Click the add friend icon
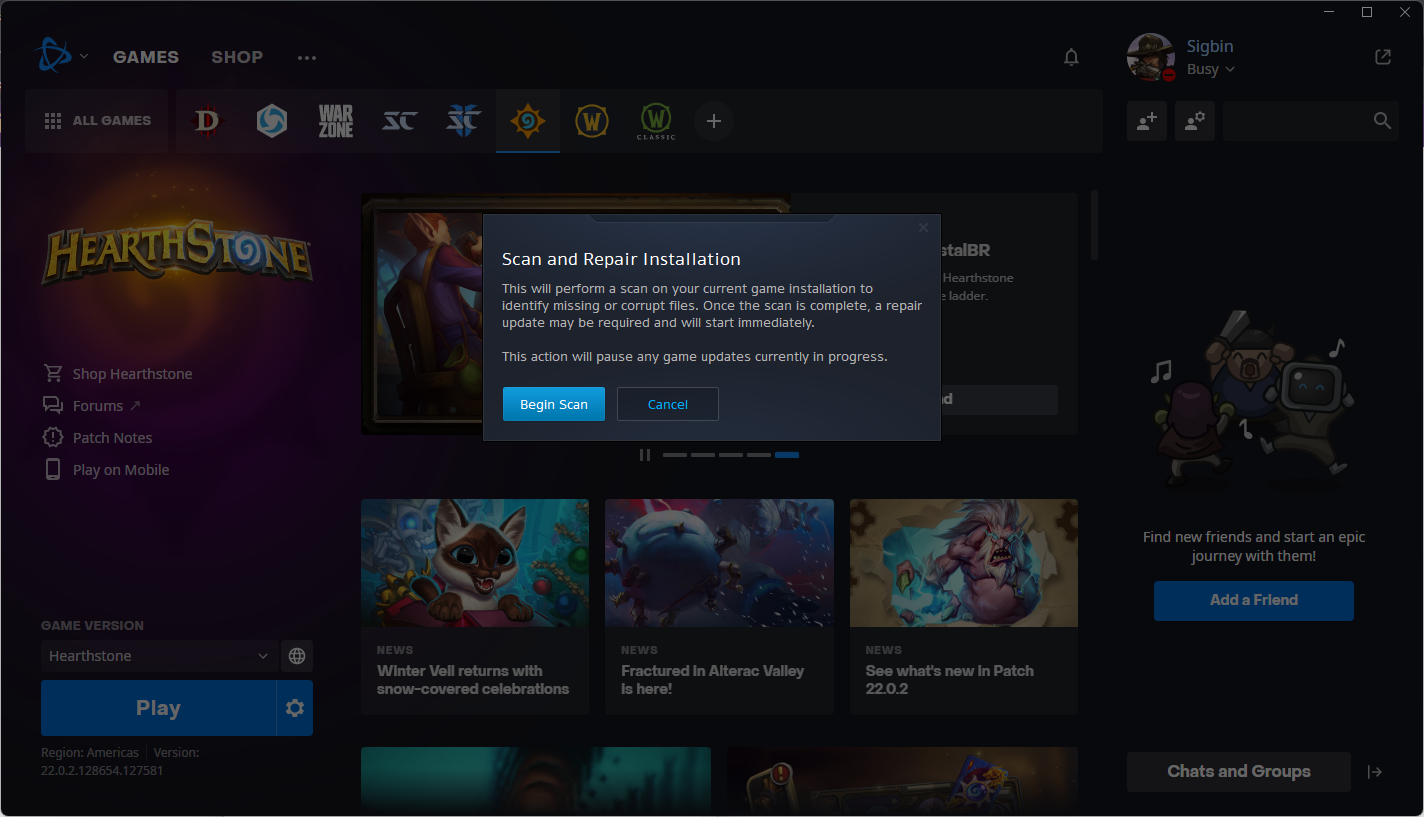The width and height of the screenshot is (1424, 817). [1147, 121]
